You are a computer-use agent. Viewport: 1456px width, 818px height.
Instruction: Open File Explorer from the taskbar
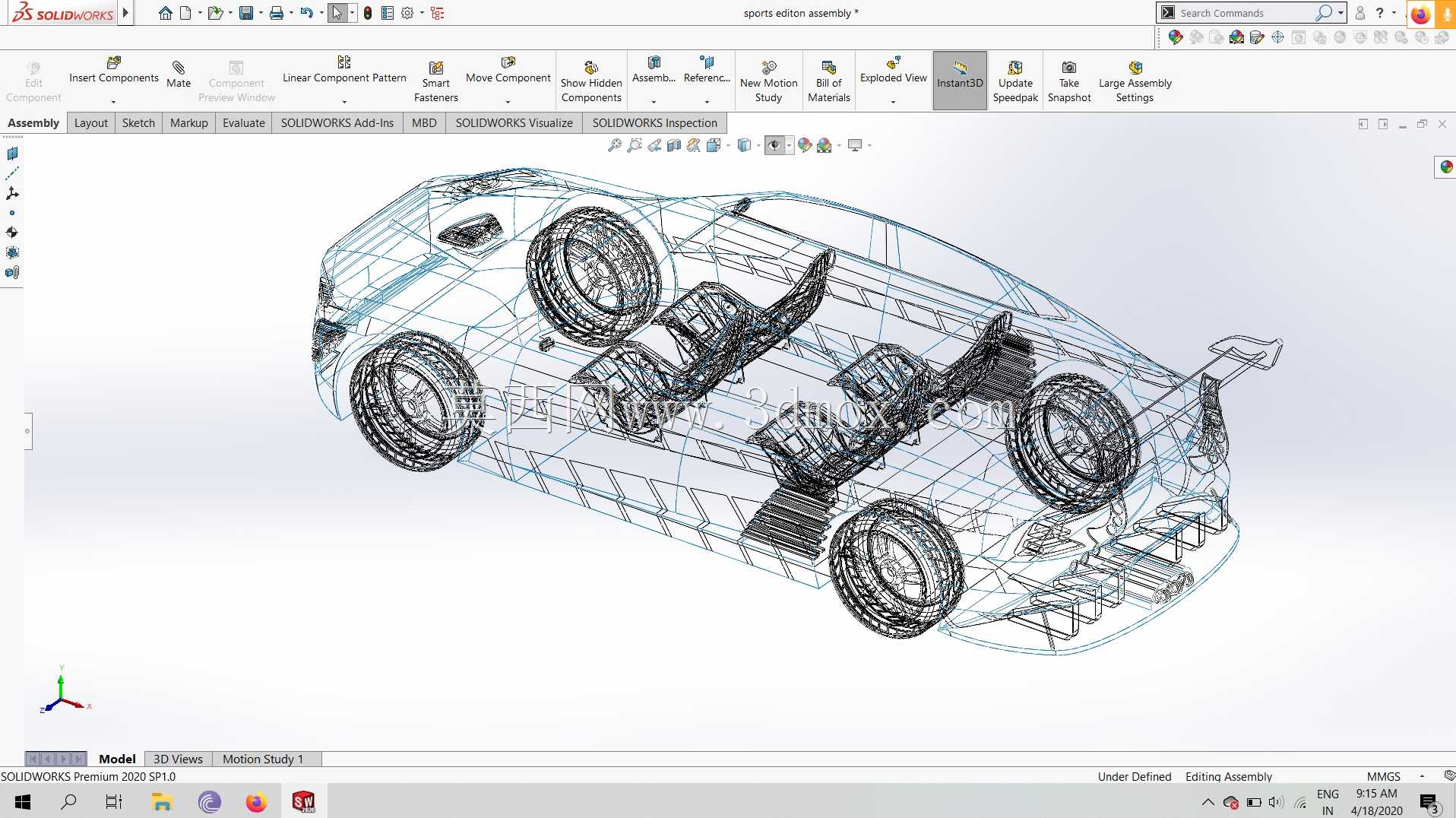click(x=161, y=801)
